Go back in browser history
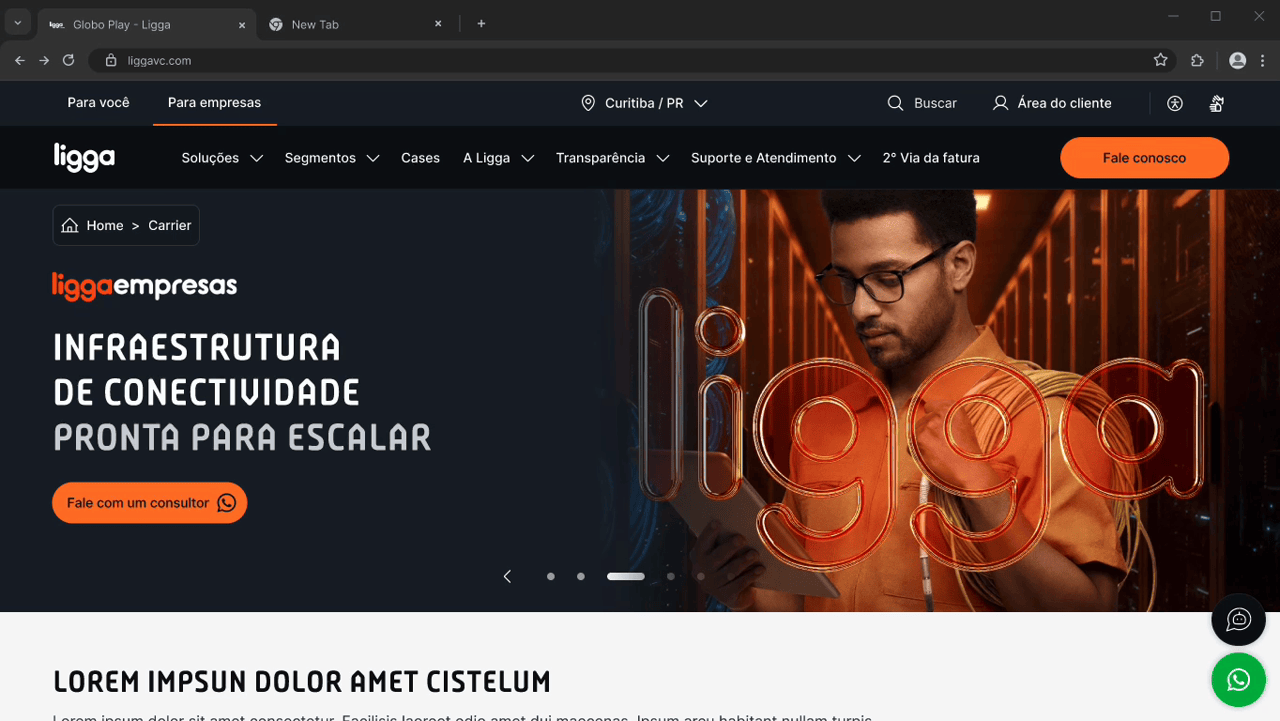Screen dimensions: 1280x721 19,60
